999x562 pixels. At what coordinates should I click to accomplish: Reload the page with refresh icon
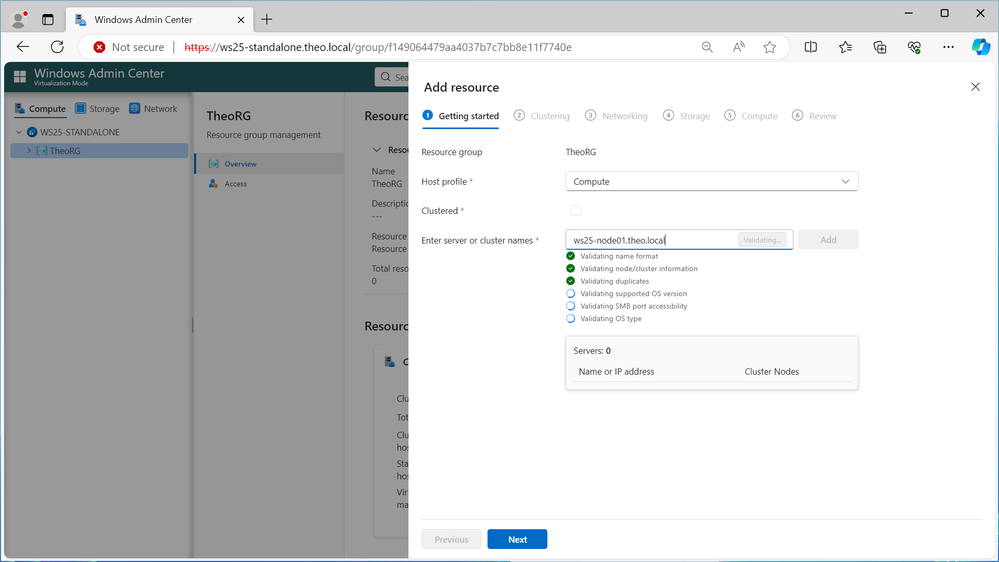click(57, 47)
